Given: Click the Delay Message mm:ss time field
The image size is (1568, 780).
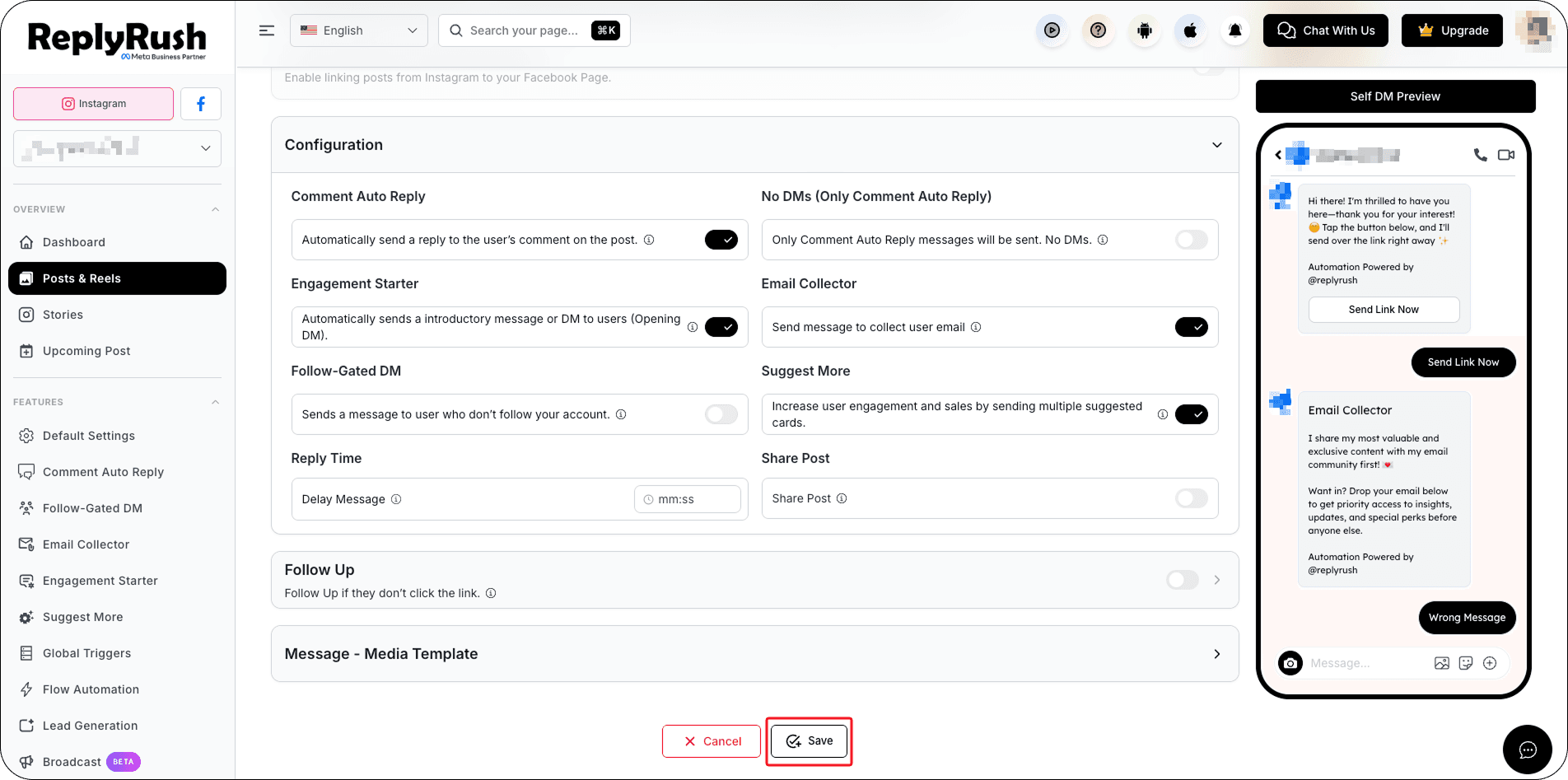Looking at the screenshot, I should [x=688, y=499].
